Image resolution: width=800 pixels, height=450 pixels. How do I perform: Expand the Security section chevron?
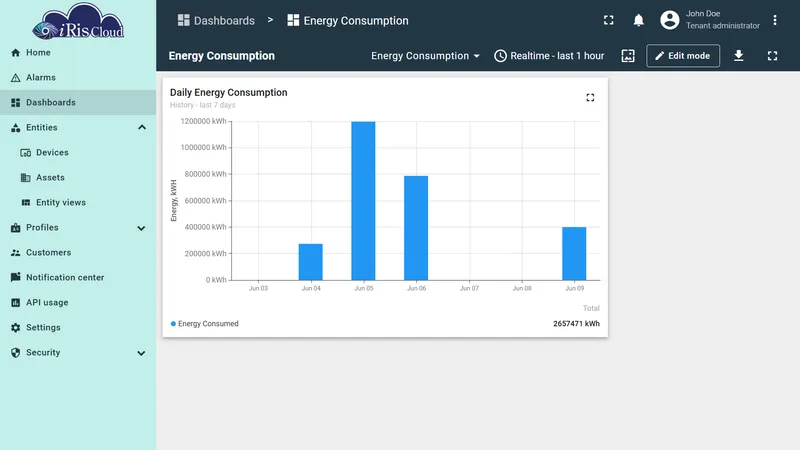[x=141, y=353]
